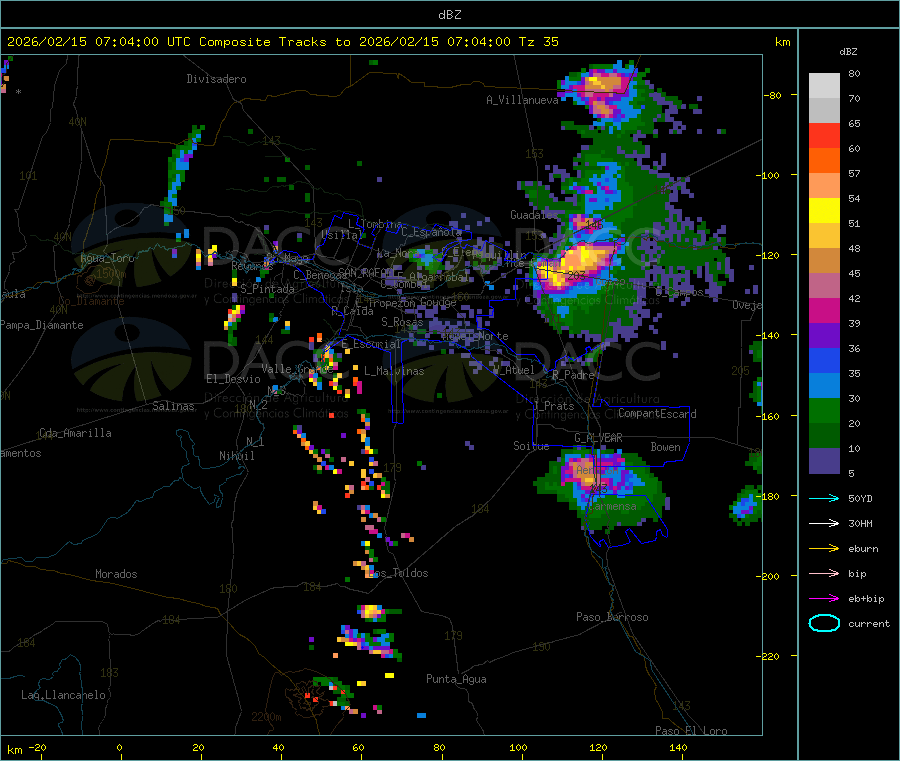The image size is (900, 761).
Task: Select the yellow eburn arrow symbol
Action: (x=824, y=549)
